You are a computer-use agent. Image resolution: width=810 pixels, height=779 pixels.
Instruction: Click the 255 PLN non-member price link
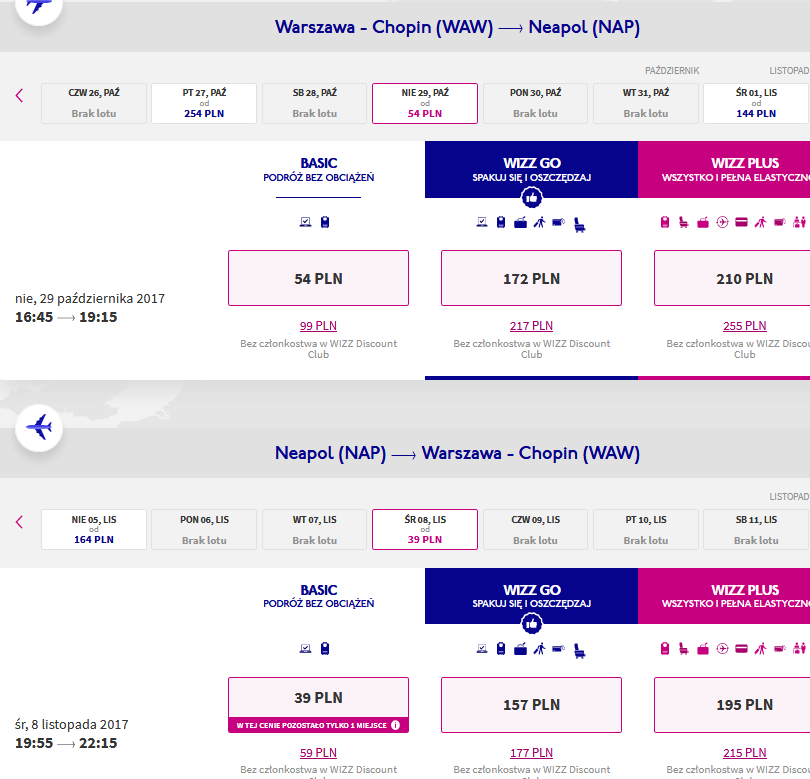(744, 326)
